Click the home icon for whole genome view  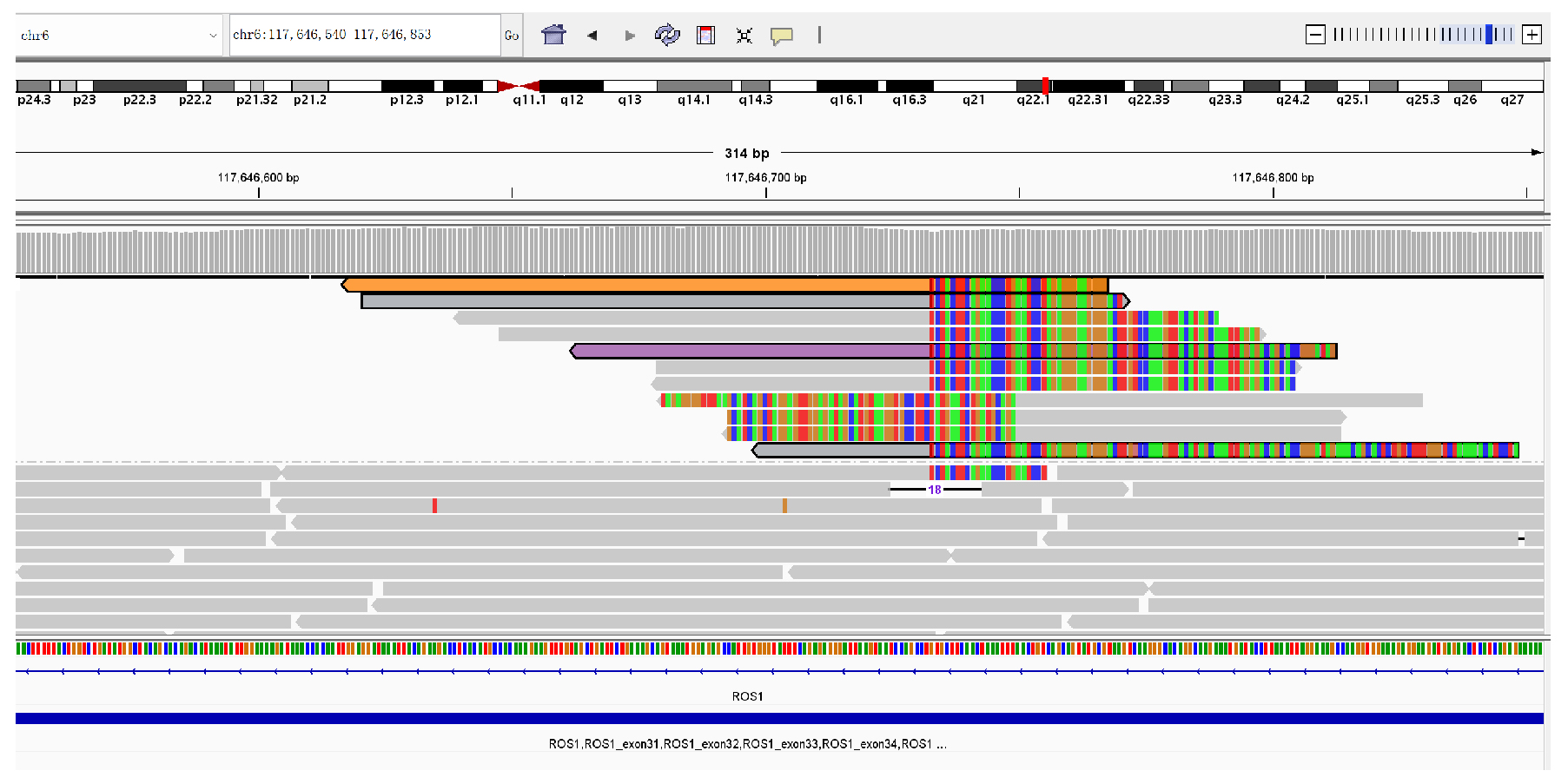553,35
